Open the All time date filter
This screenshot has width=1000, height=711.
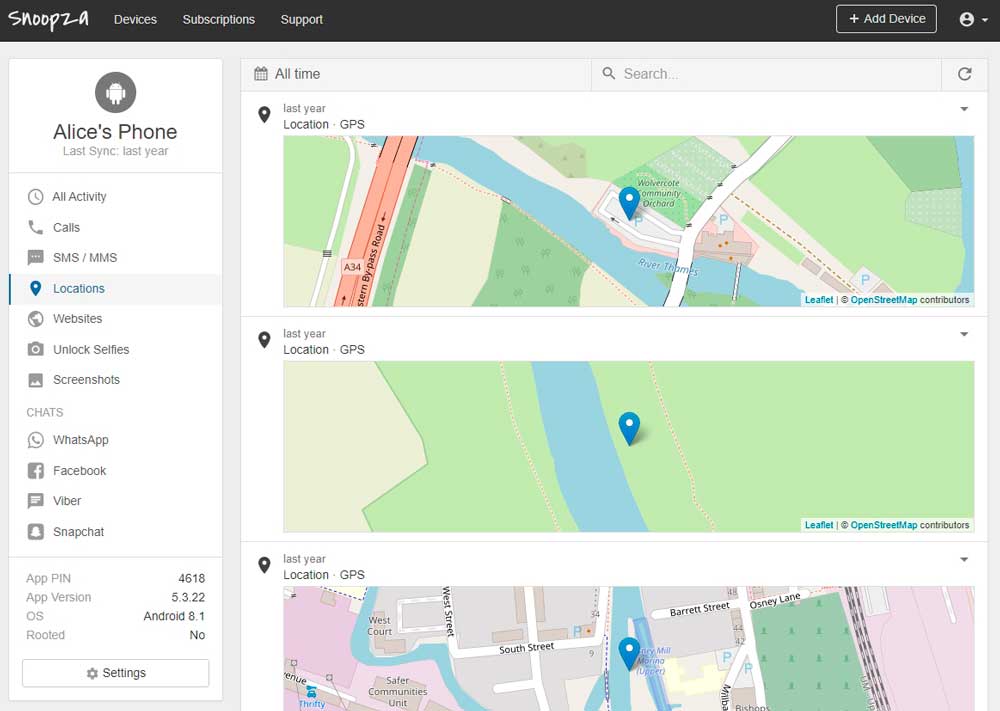[296, 74]
